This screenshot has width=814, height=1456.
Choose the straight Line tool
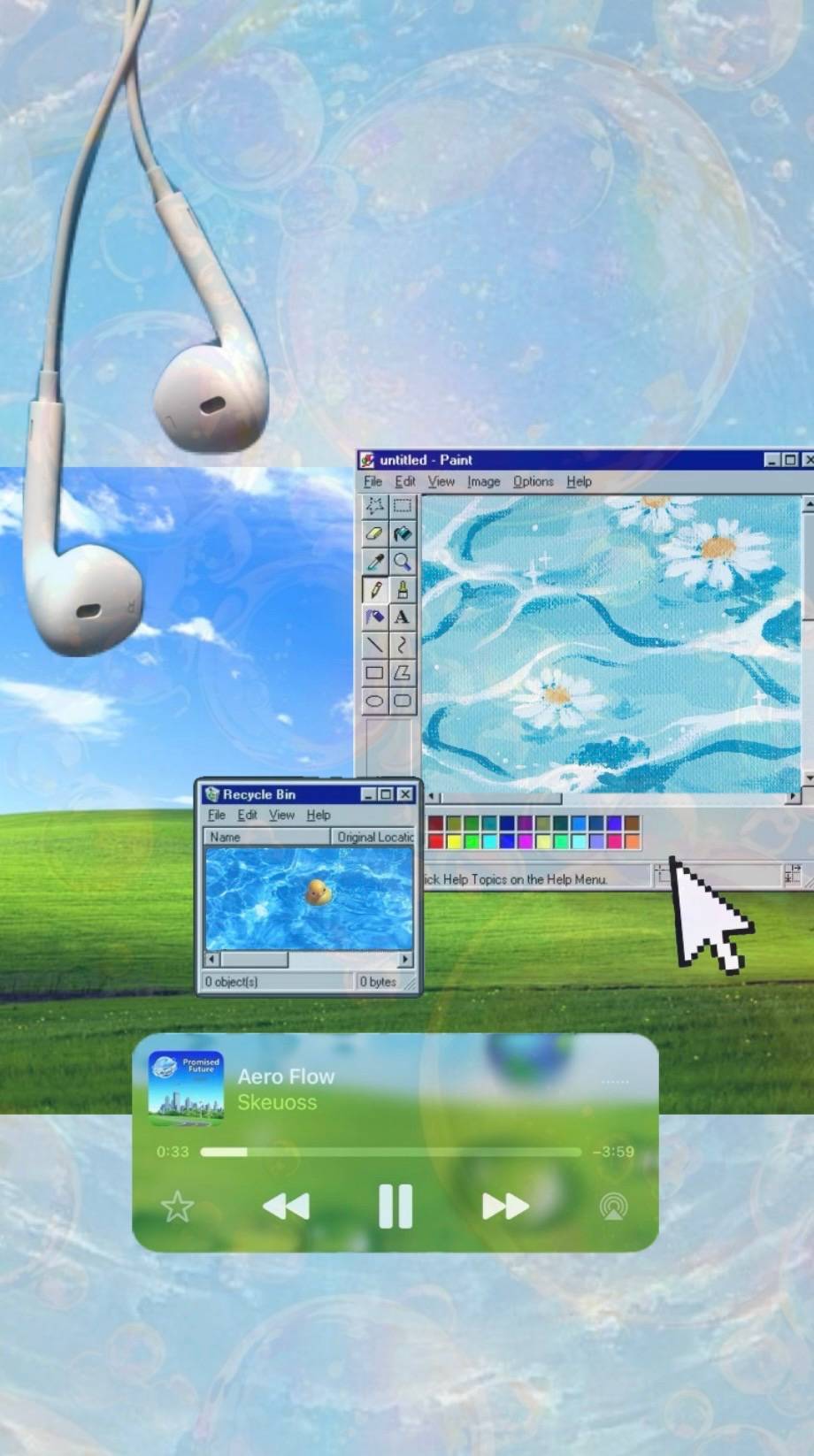[375, 645]
